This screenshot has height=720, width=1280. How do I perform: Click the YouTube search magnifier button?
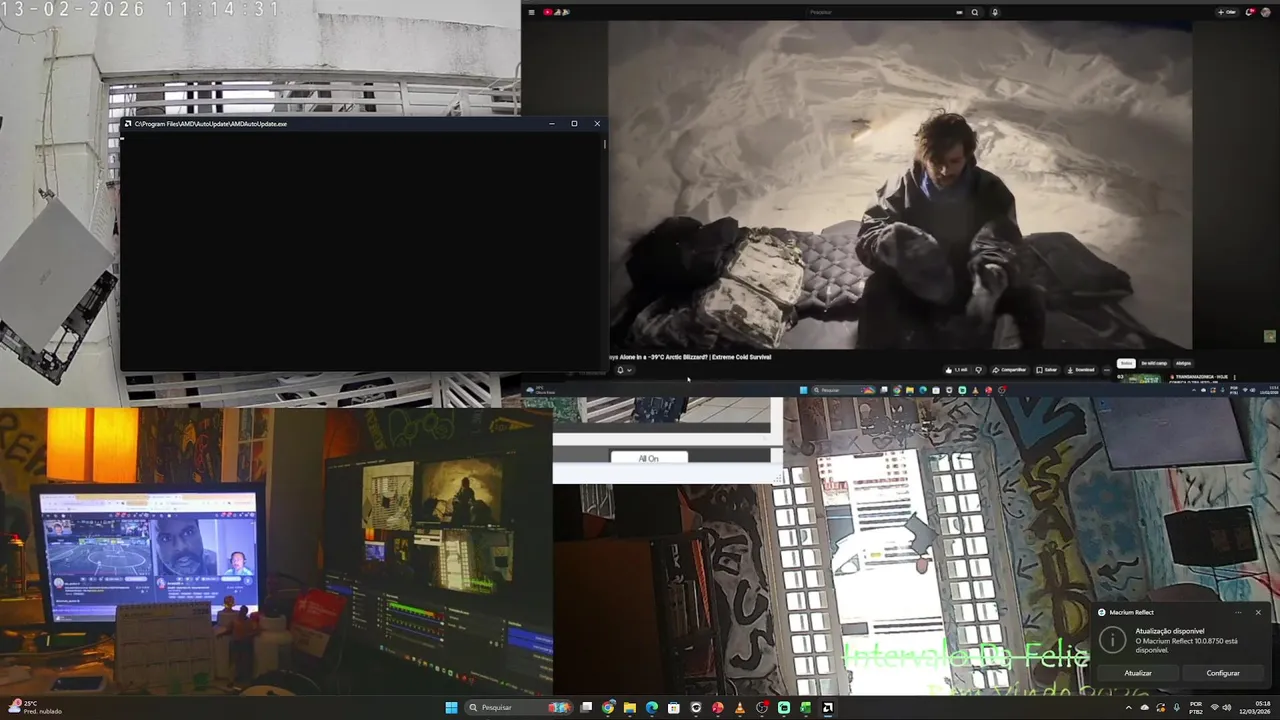pyautogui.click(x=975, y=12)
